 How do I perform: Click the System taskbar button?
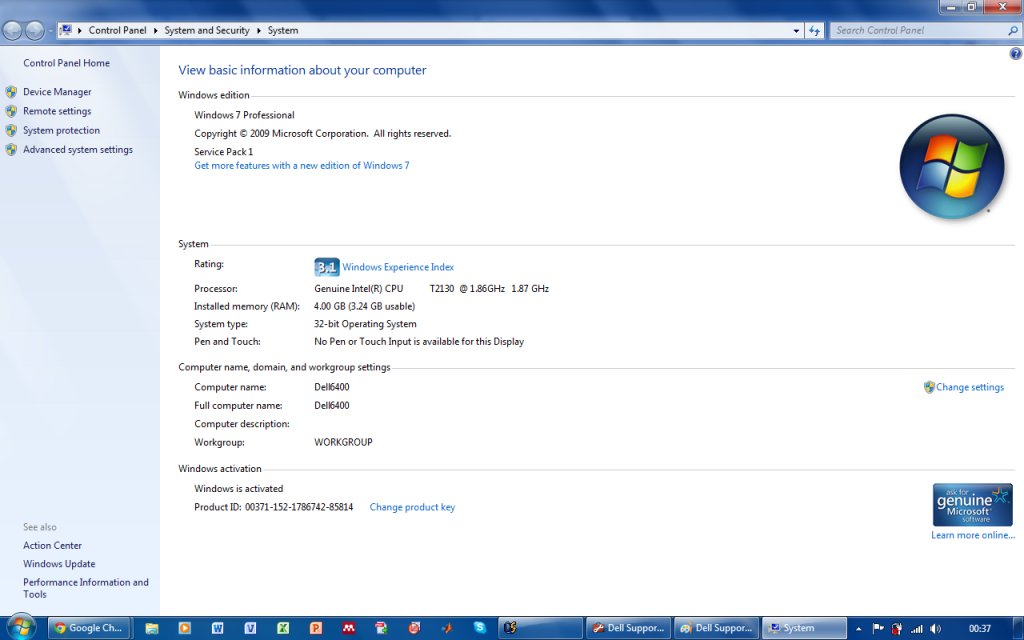click(x=804, y=628)
